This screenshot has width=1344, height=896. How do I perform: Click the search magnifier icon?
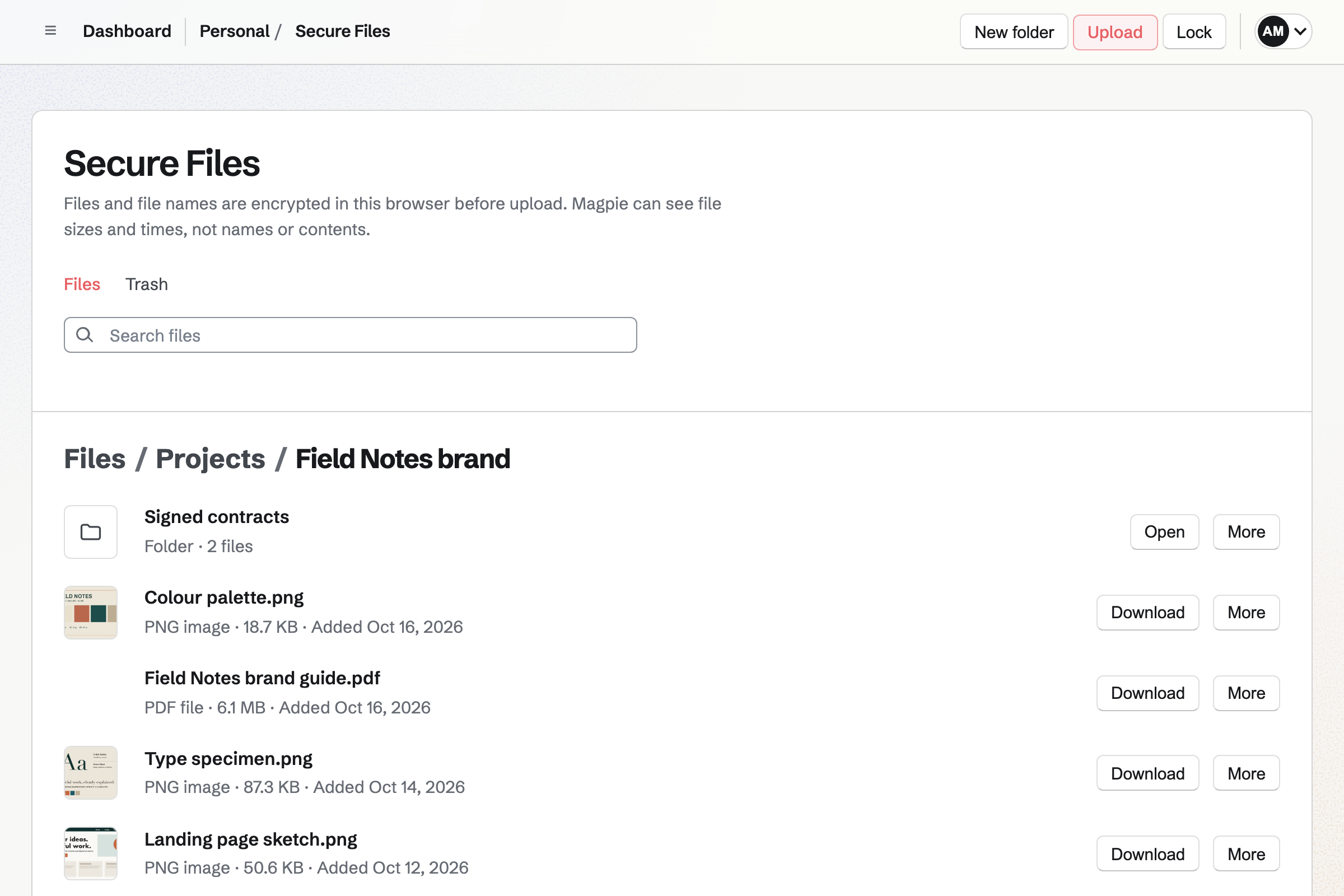tap(85, 335)
